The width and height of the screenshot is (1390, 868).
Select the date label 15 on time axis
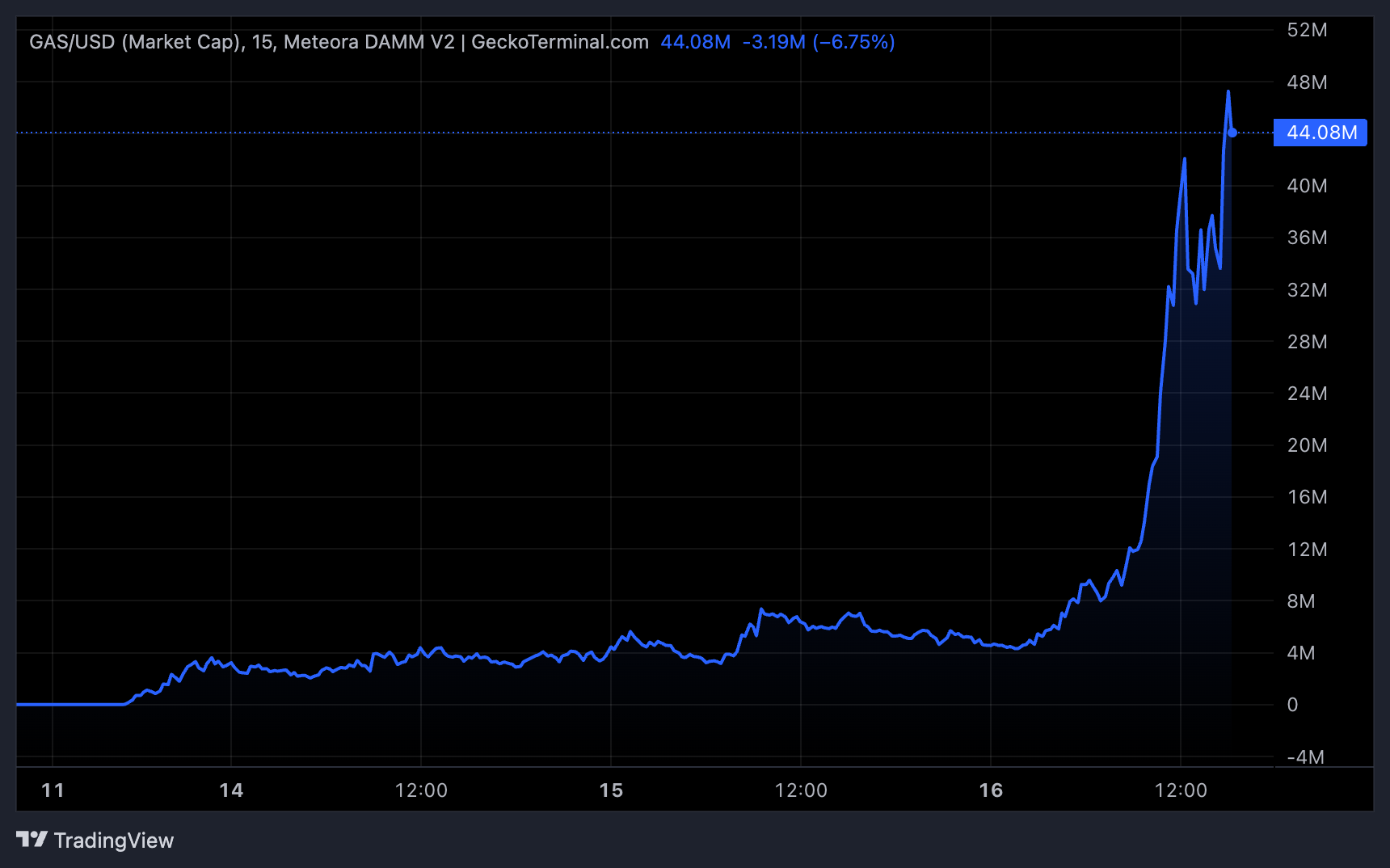click(x=610, y=790)
